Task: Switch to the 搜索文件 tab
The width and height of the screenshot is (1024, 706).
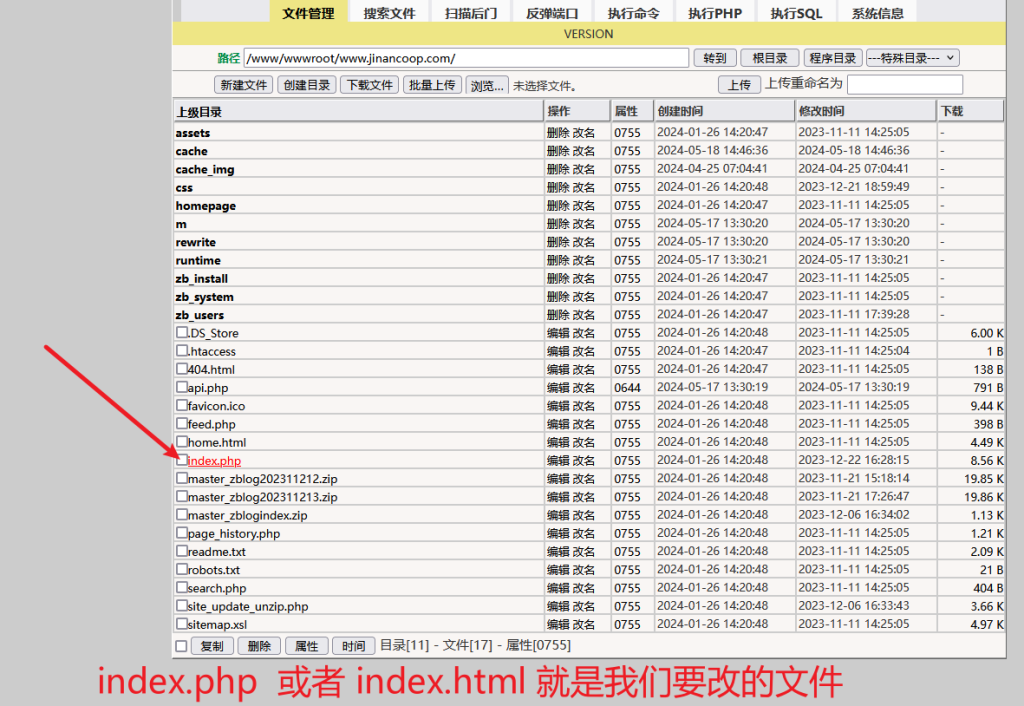Action: click(x=389, y=13)
